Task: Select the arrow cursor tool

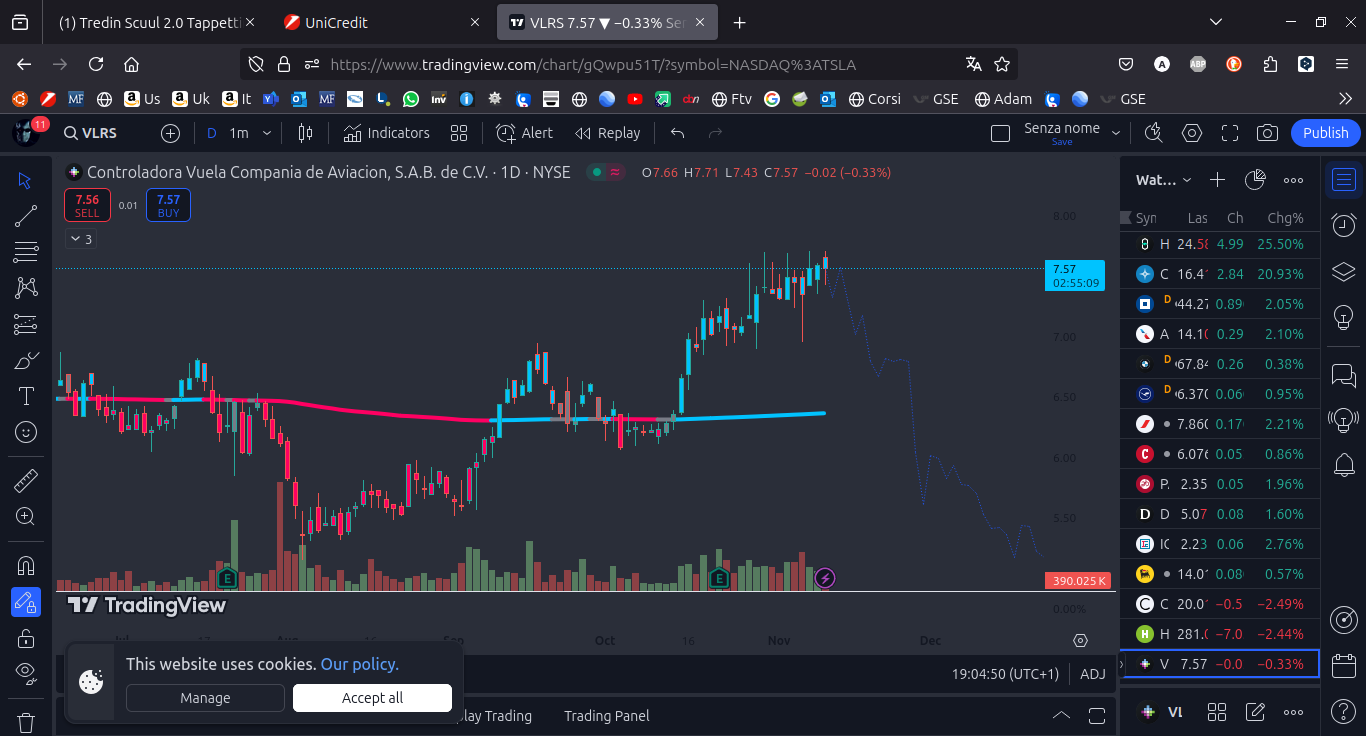Action: tap(26, 181)
